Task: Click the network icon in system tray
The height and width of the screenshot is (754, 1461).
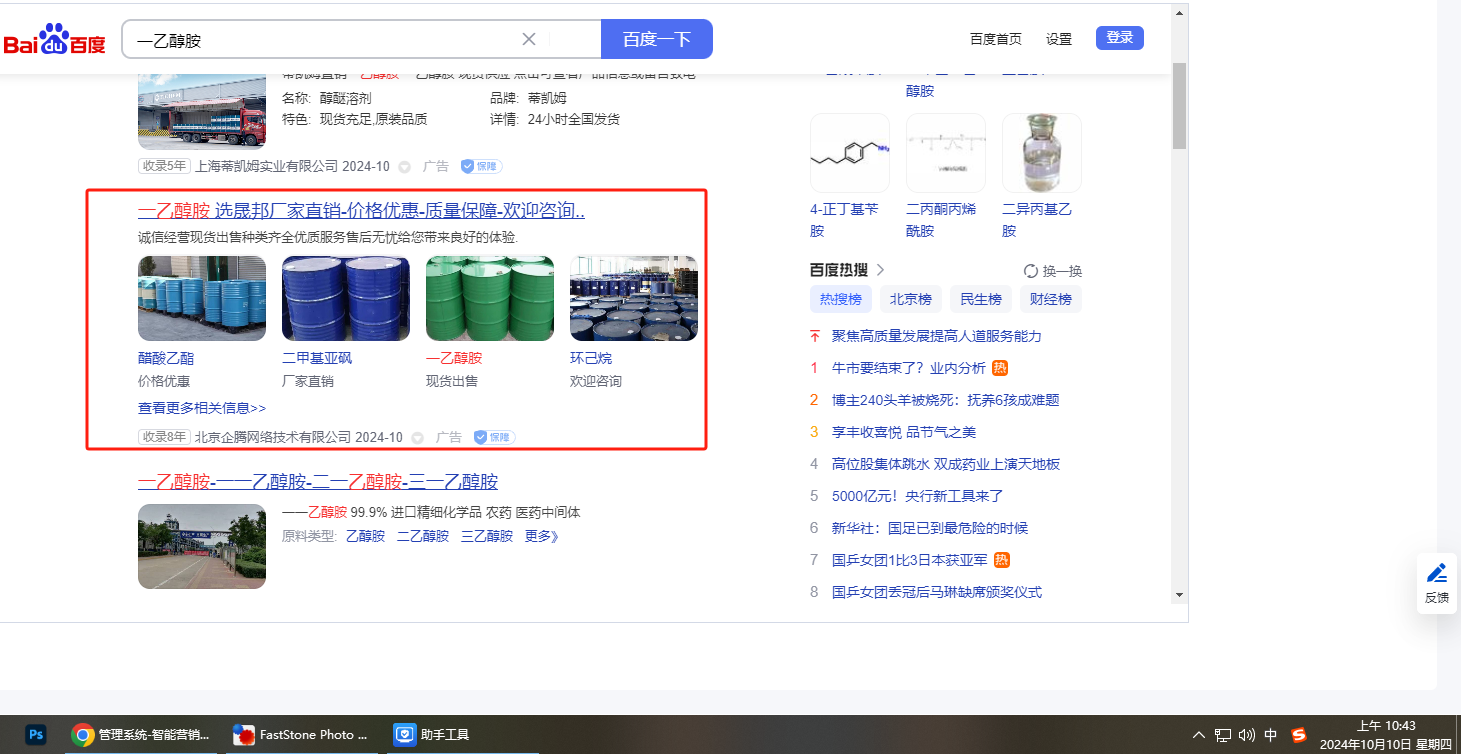Action: [x=1223, y=735]
